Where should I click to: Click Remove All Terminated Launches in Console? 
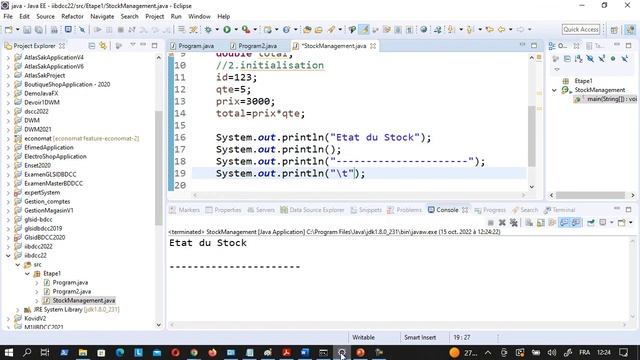coord(514,222)
